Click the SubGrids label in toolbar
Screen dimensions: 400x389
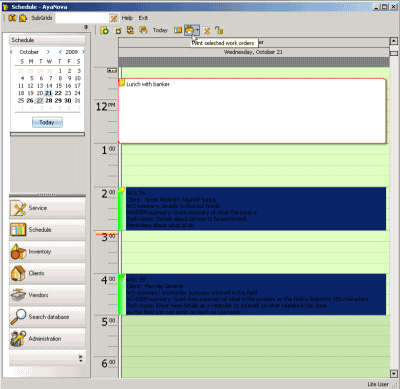coord(42,18)
